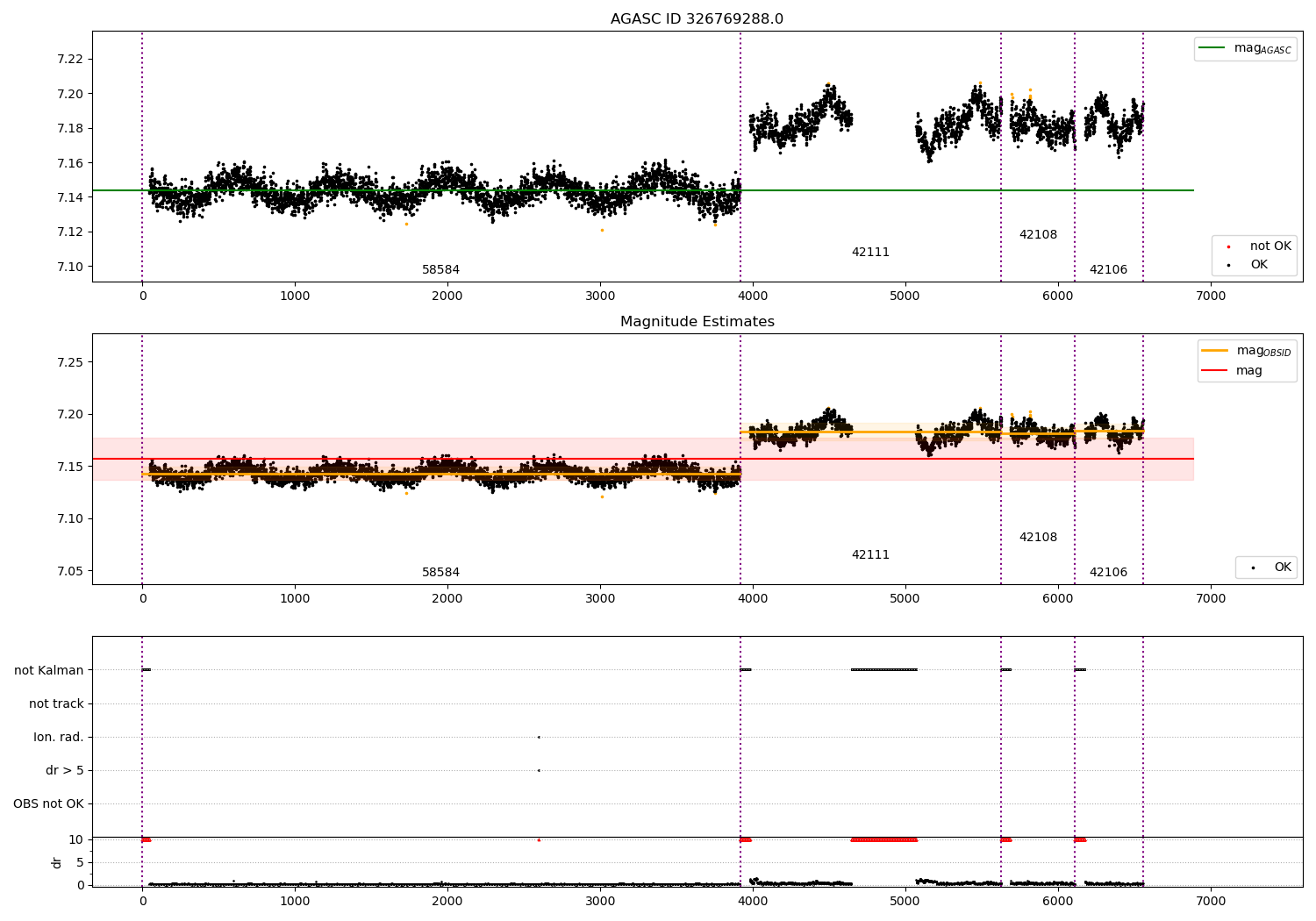The width and height of the screenshot is (1316, 921).
Task: Click label 42108 in Magnitude Estimates plot
Action: 1038,538
